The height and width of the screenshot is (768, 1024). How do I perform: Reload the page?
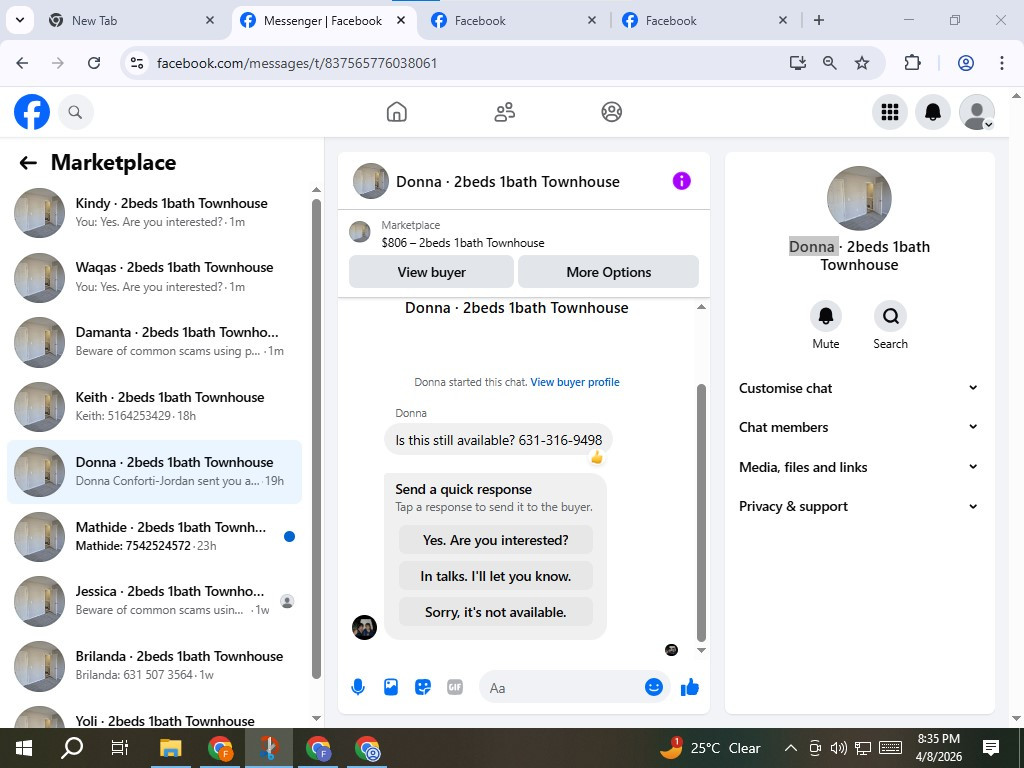pos(94,63)
